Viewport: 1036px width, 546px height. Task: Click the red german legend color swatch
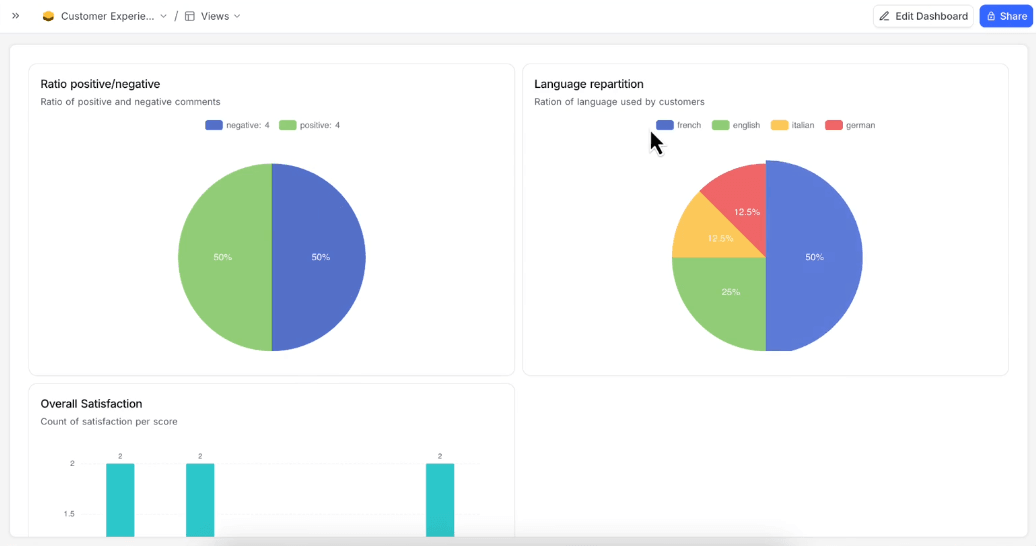(x=834, y=125)
